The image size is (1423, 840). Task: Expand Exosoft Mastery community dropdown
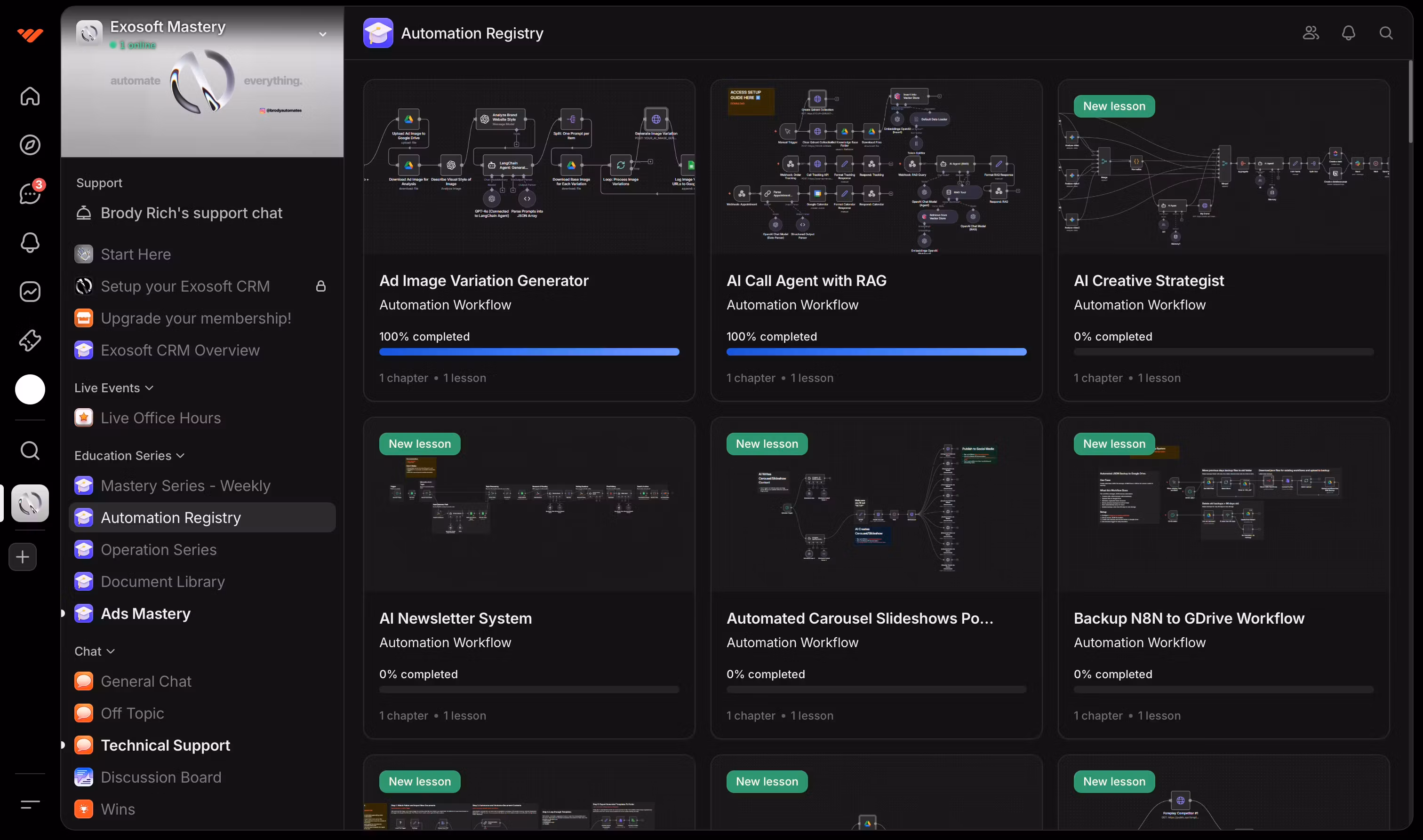pos(323,34)
